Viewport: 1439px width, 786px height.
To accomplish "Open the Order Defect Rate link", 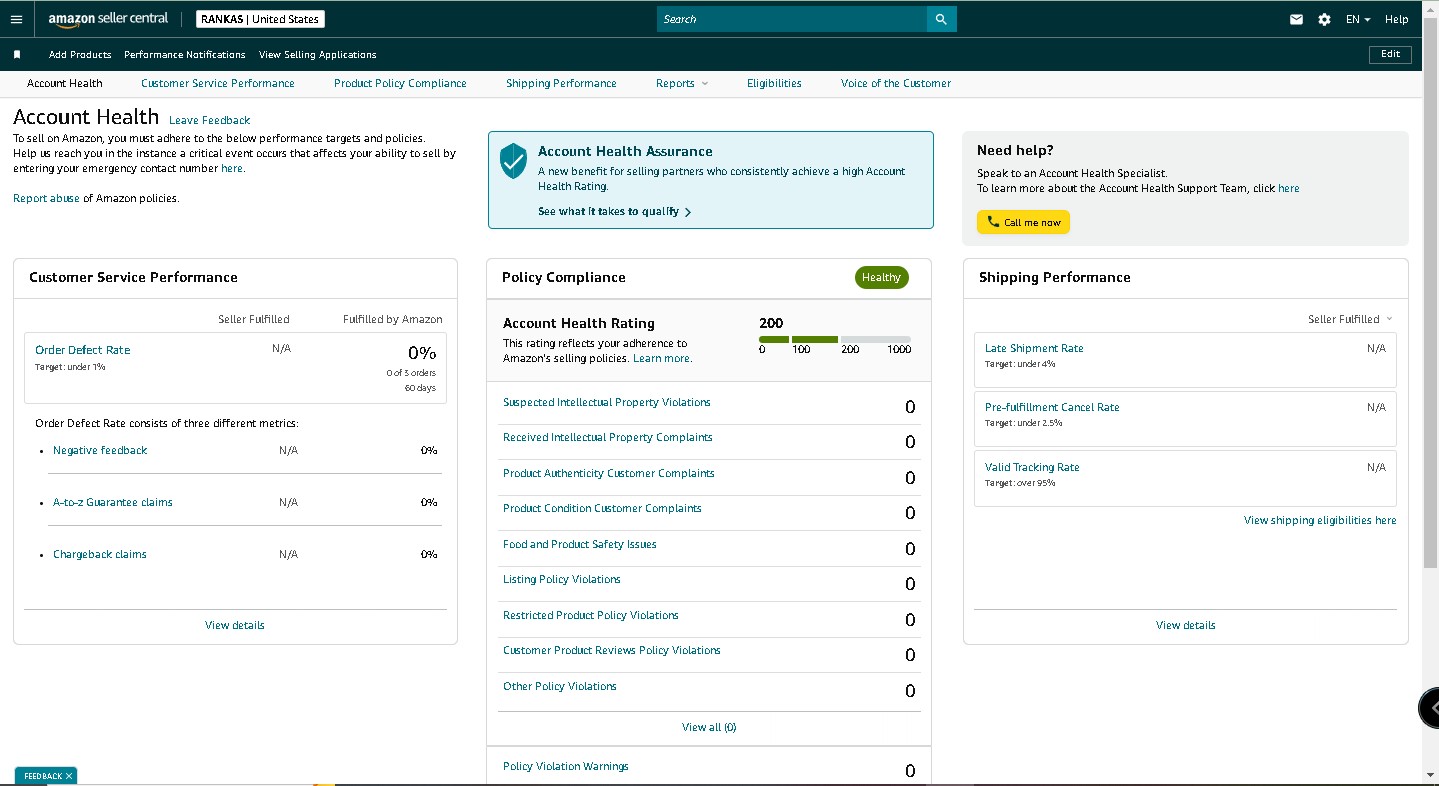I will point(83,350).
